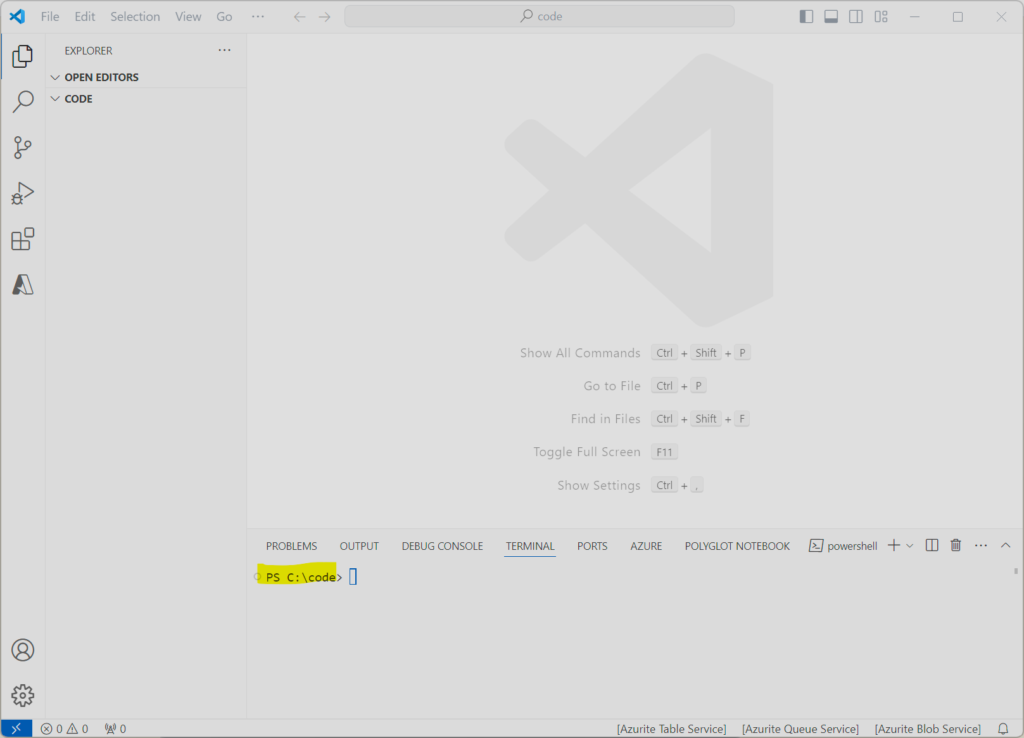This screenshot has height=738, width=1024.
Task: Switch to the DEBUG CONSOLE tab
Action: tap(442, 546)
